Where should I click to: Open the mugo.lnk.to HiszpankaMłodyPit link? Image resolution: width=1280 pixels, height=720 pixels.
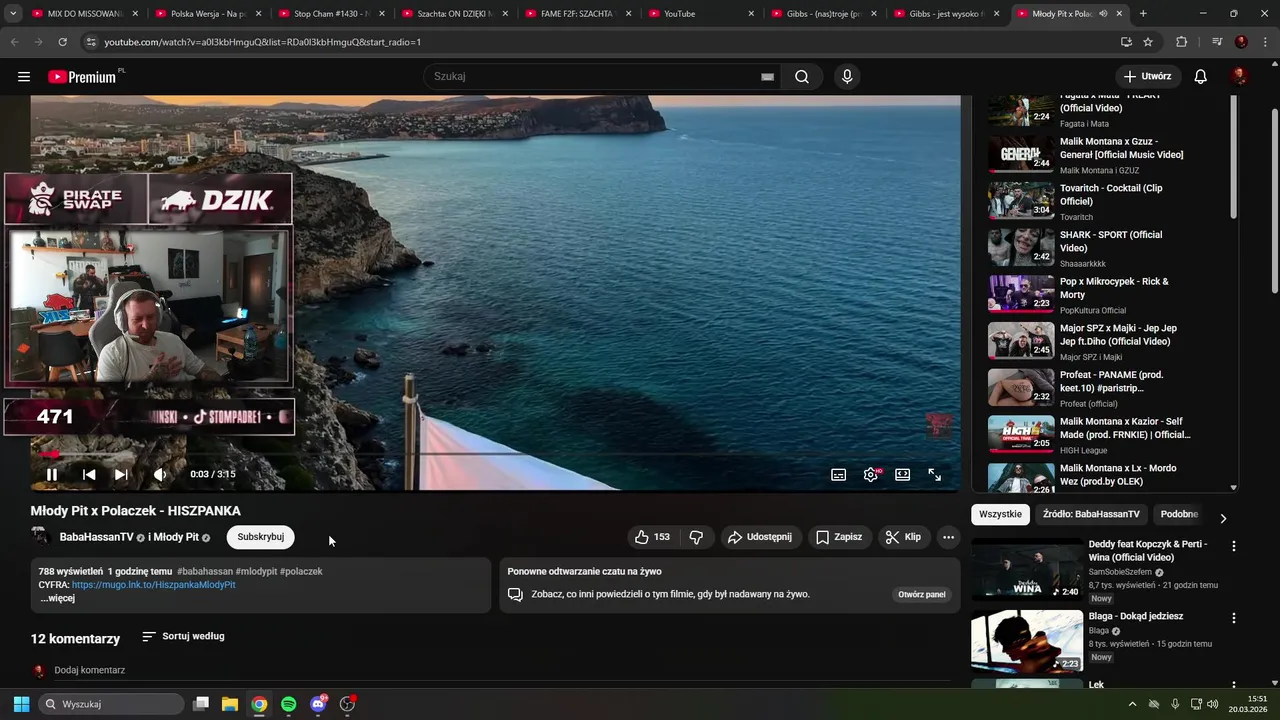click(153, 585)
